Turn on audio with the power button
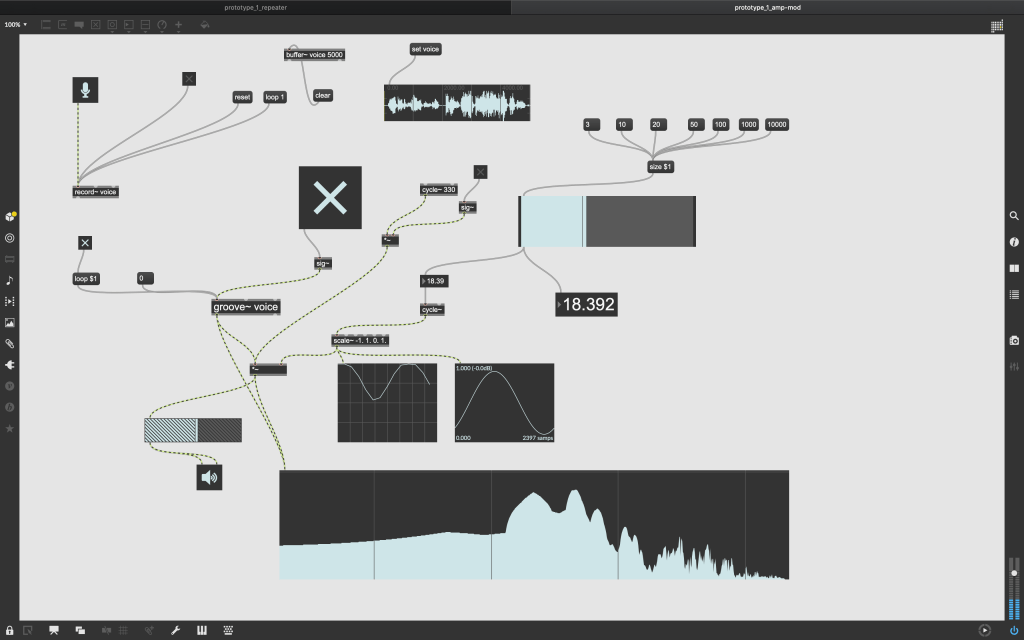1024x640 pixels. click(985, 630)
